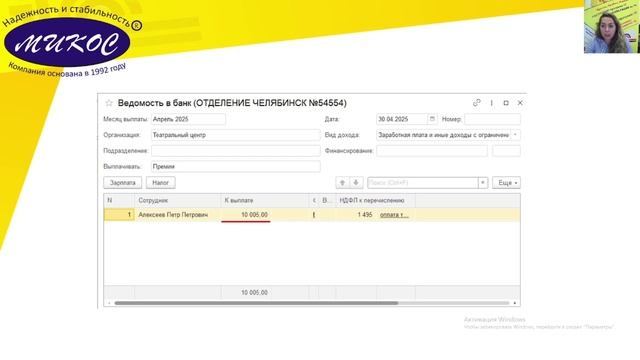640x360 pixels.
Task: Close the Ведомость в банк window
Action: coord(520,103)
